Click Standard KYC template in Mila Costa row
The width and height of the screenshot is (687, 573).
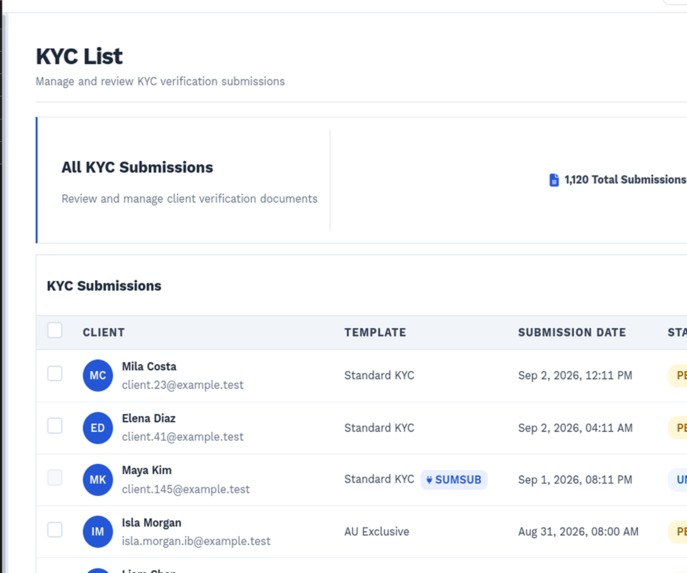[x=379, y=375]
